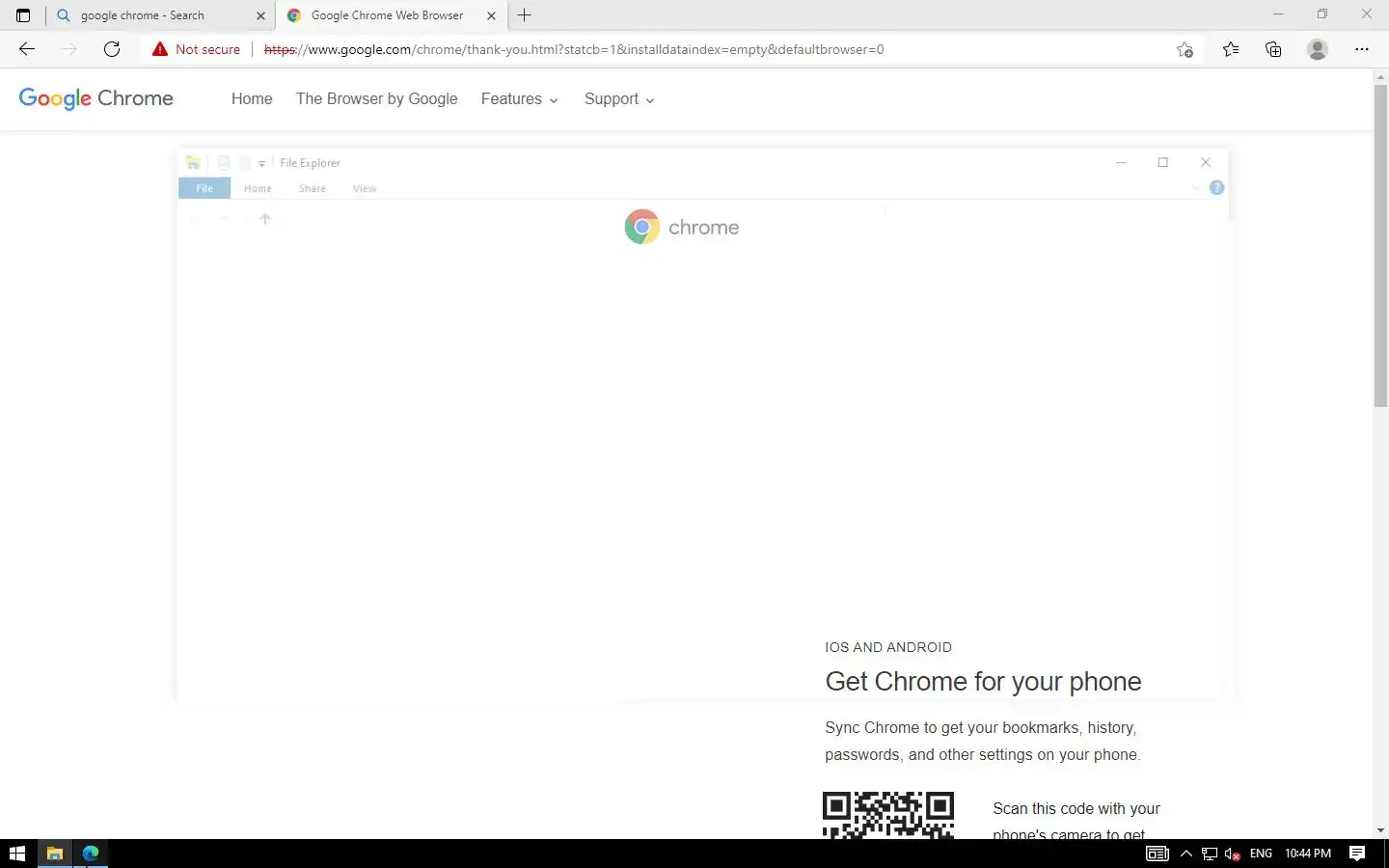The height and width of the screenshot is (868, 1389).
Task: Add this page to favorites
Action: [x=1185, y=49]
